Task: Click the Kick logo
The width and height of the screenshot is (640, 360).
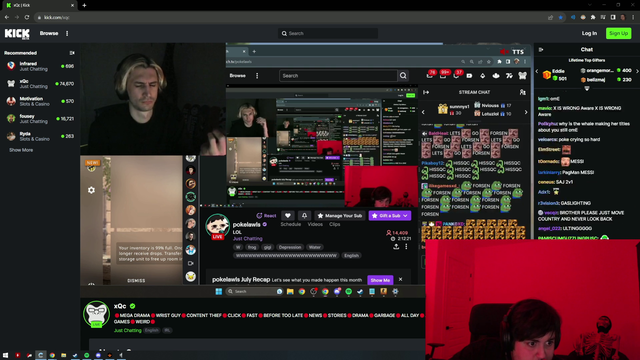Action: (x=17, y=33)
